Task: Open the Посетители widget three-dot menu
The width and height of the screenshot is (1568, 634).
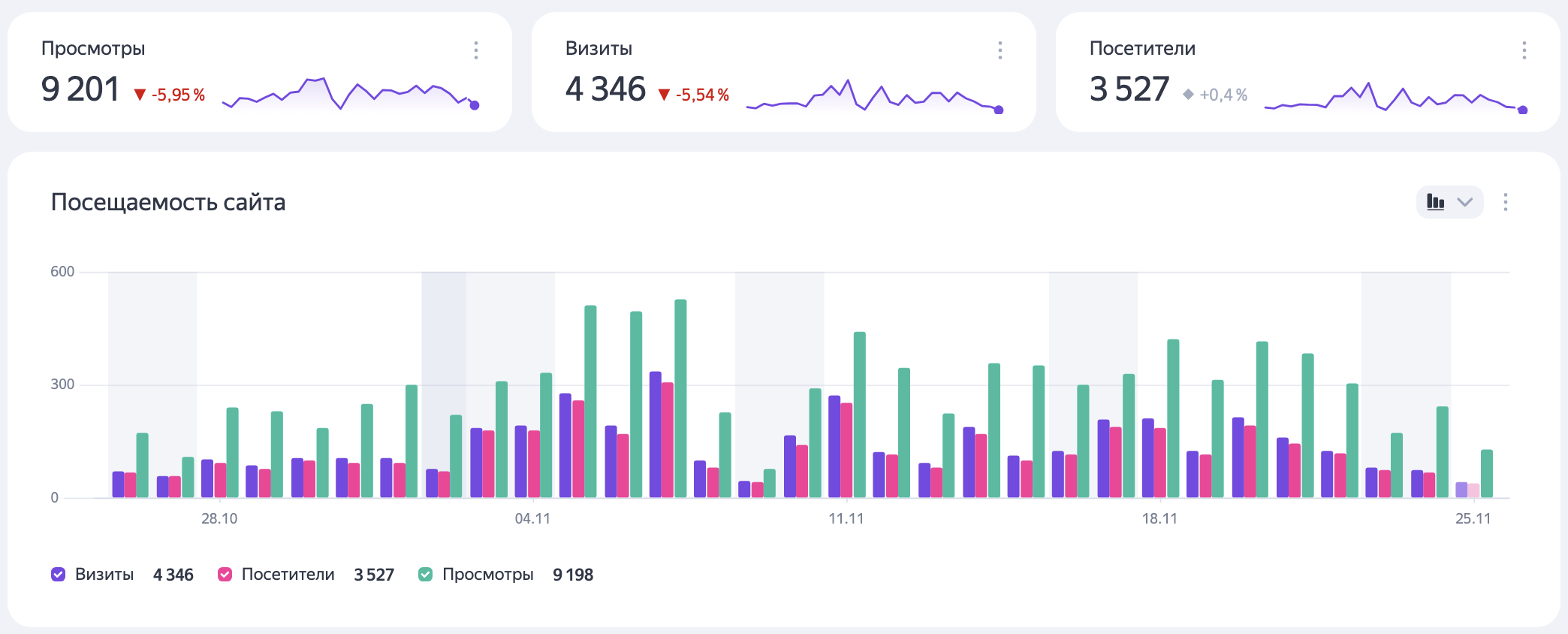Action: tap(1524, 50)
